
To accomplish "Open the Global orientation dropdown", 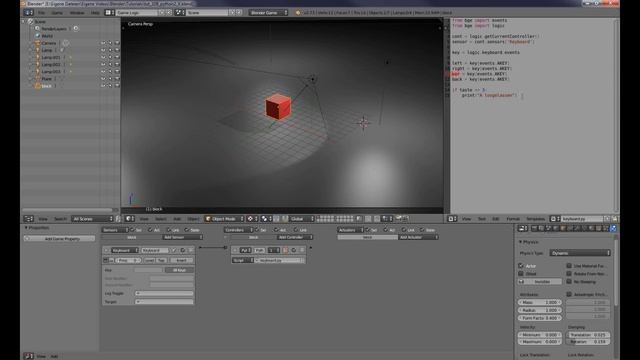I will click(x=302, y=219).
